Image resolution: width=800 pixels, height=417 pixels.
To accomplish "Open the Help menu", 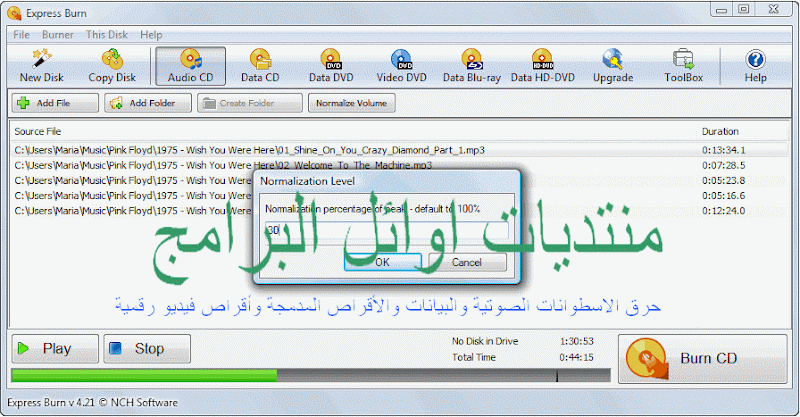I will 151,35.
